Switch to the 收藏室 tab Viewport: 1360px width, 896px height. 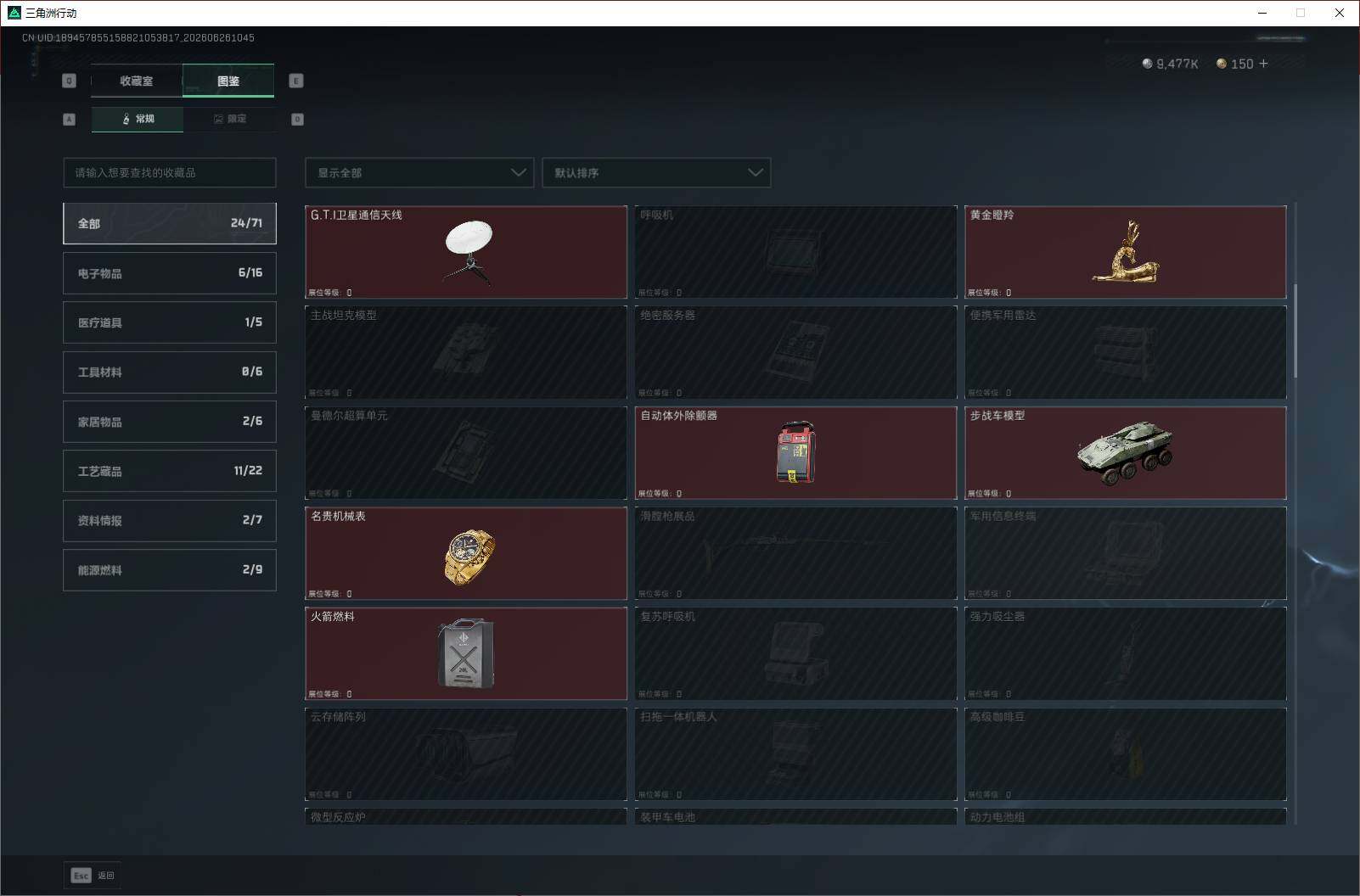click(x=137, y=81)
